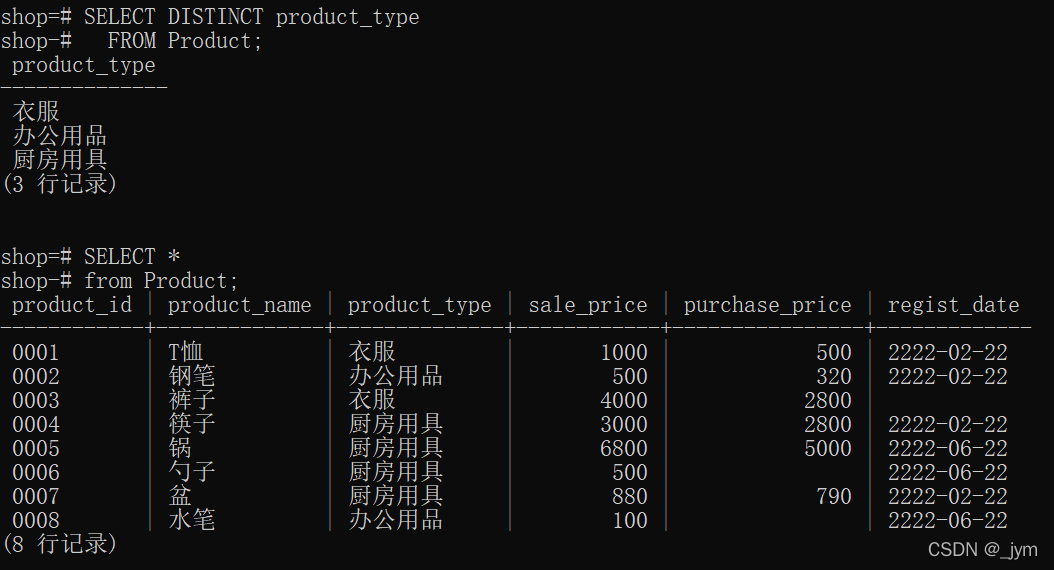Image resolution: width=1054 pixels, height=570 pixels.
Task: Click the CSDN @_jym watermark
Action: 982,550
